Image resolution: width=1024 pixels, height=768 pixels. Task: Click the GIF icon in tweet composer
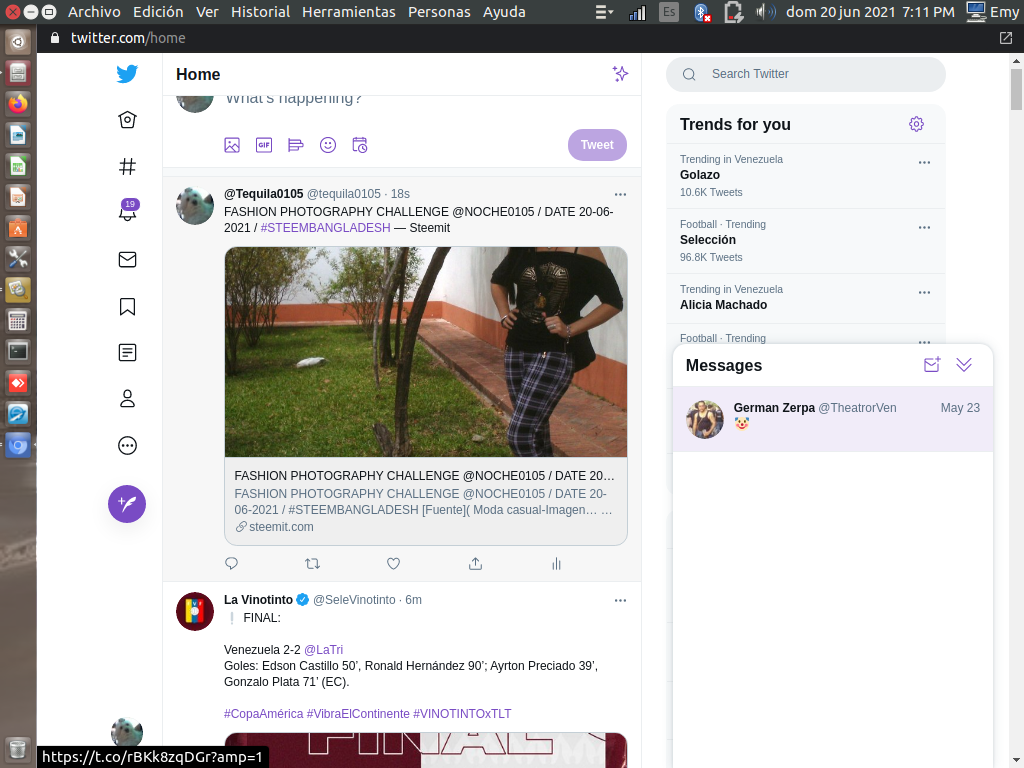click(x=264, y=145)
